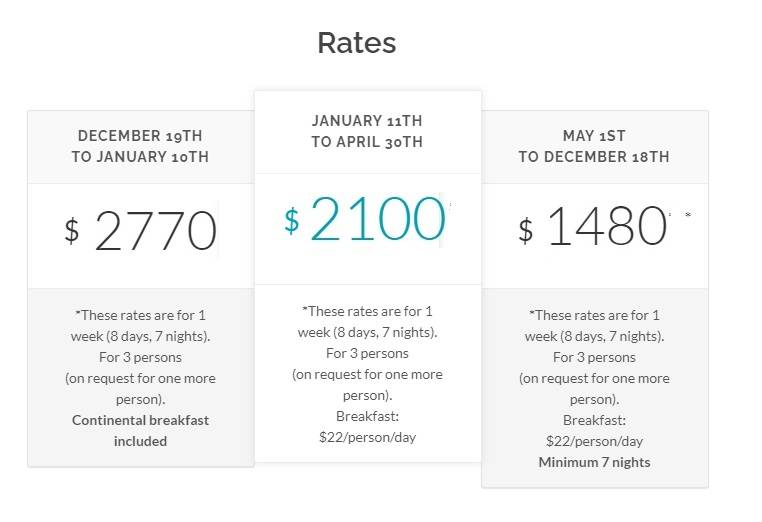
Task: Click the right card's Breakfast $22/person/day text
Action: tap(594, 431)
